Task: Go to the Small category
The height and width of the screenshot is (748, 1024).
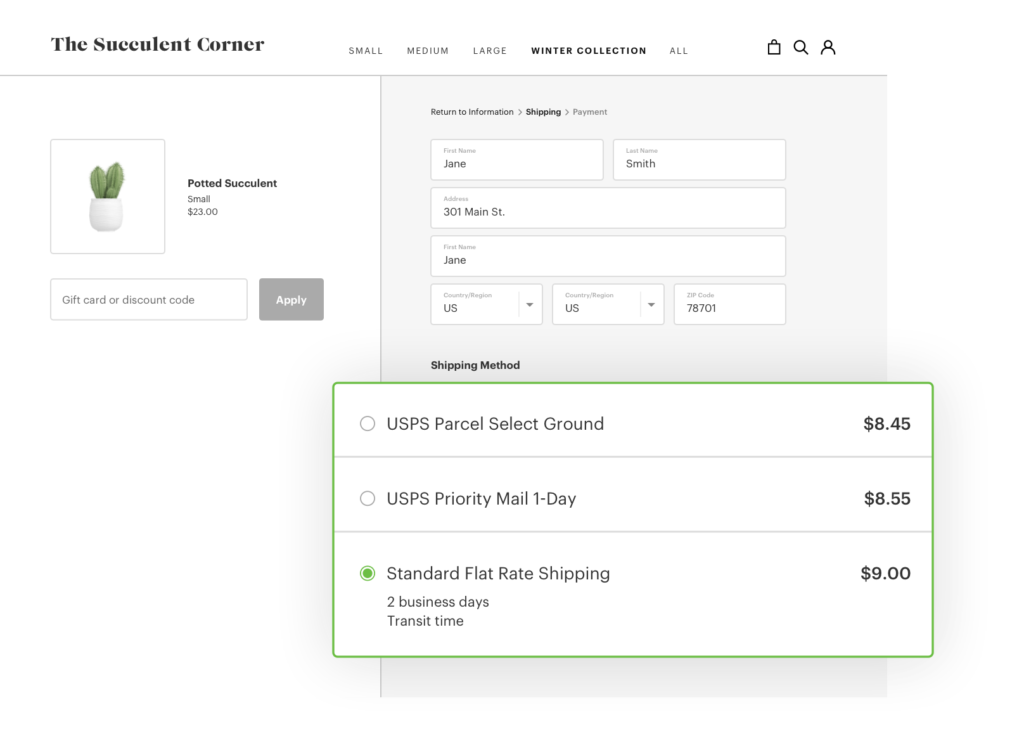Action: 365,51
